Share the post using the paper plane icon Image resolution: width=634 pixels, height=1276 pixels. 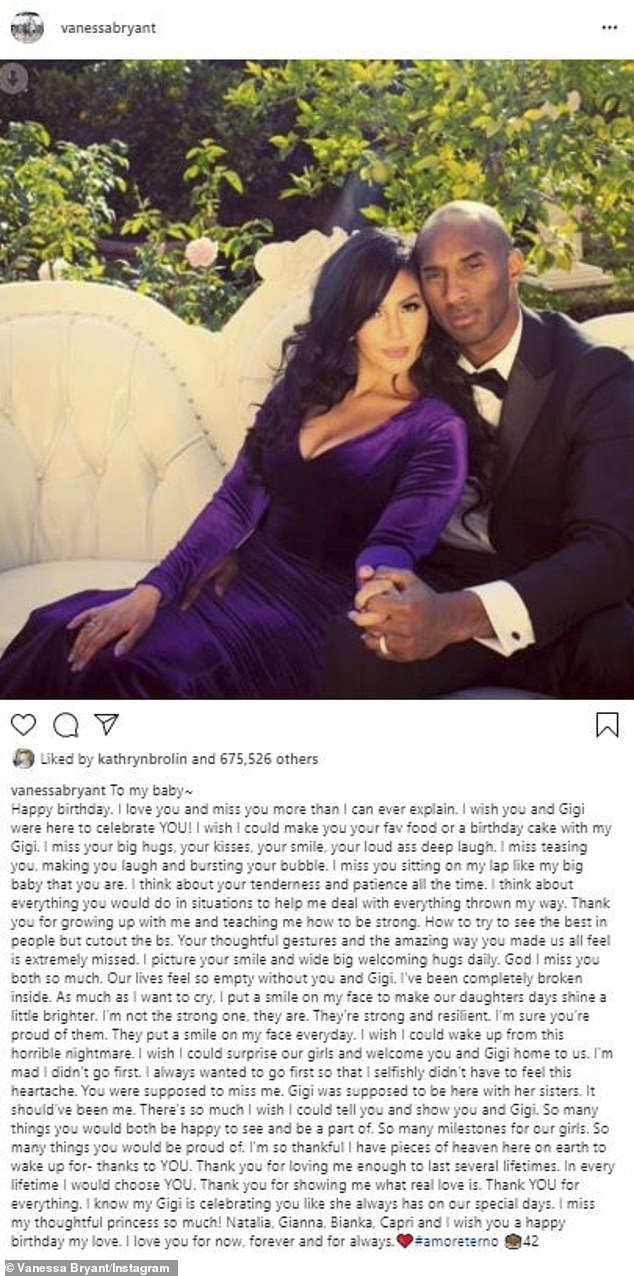pos(107,724)
